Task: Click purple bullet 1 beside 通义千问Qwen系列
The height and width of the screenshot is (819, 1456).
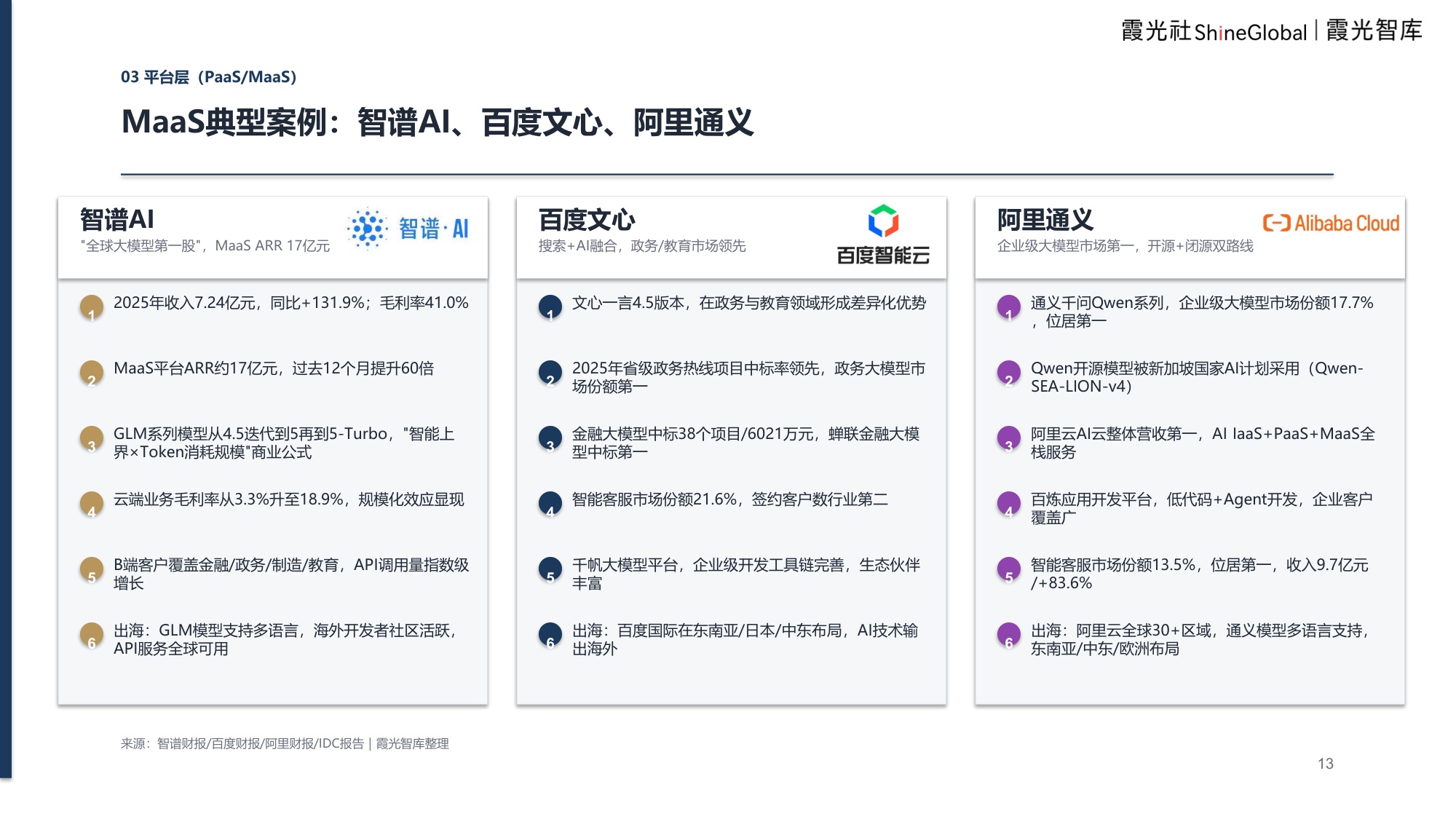Action: point(1009,307)
